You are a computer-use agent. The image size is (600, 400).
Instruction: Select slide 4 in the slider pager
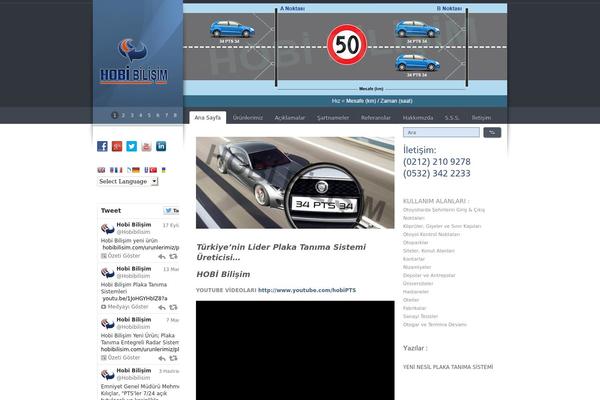(140, 115)
